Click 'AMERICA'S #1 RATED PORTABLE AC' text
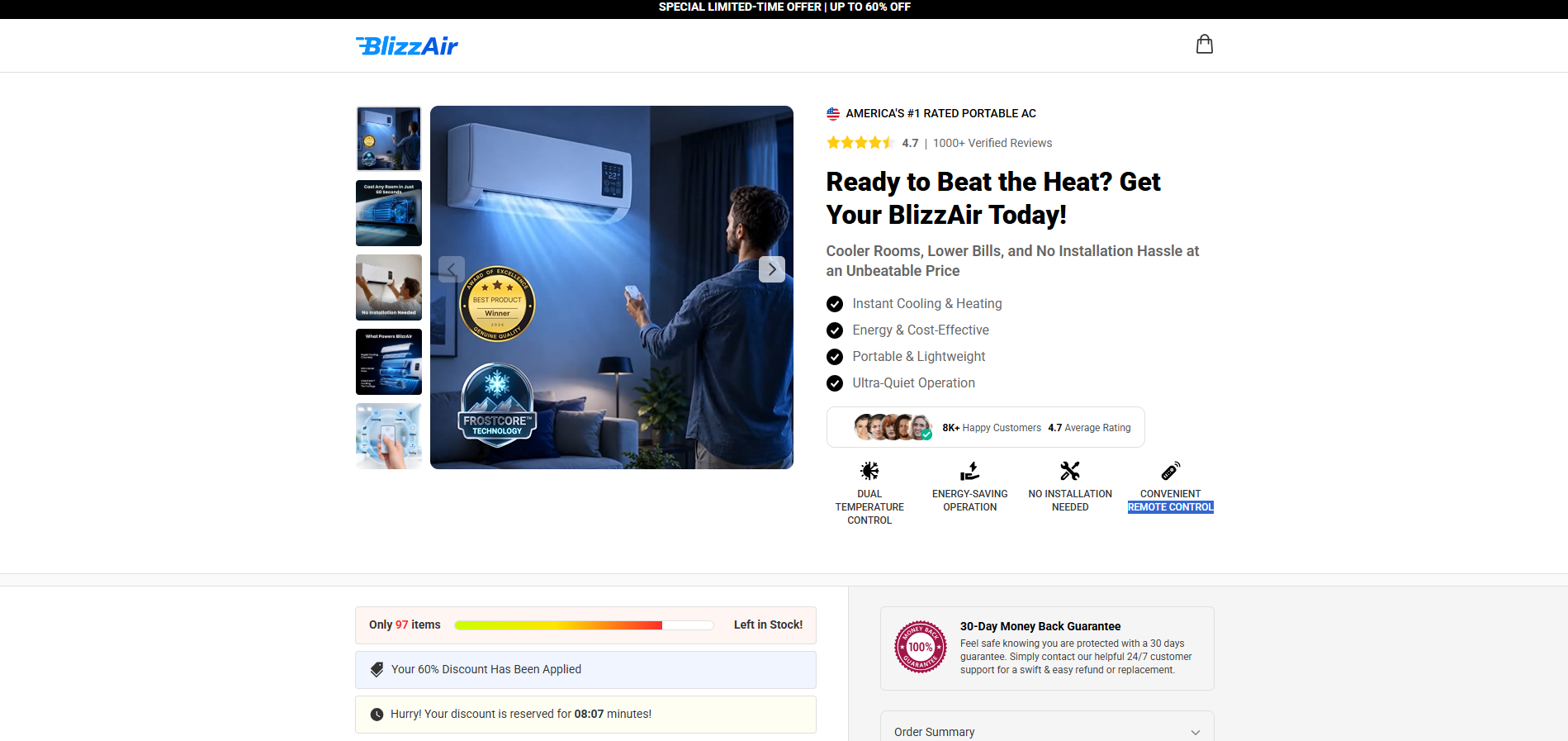 (940, 114)
